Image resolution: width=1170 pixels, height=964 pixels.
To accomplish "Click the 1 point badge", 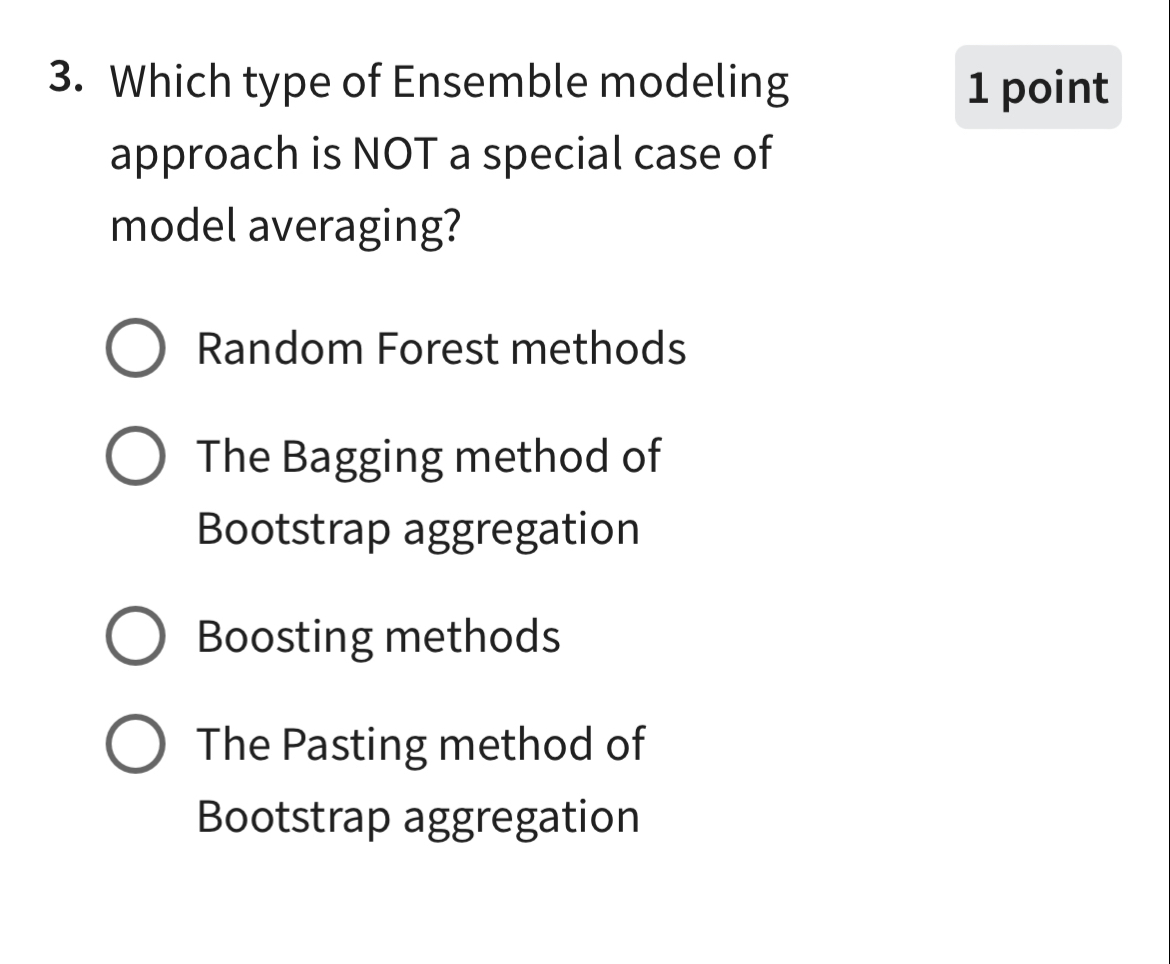I will (x=1037, y=88).
